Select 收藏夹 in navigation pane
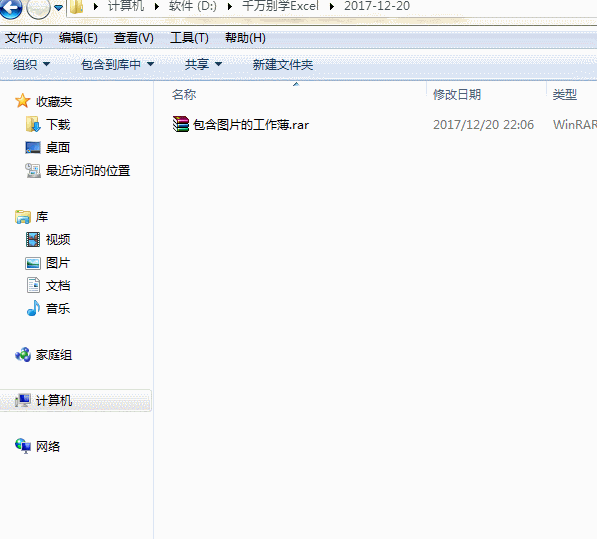Image resolution: width=597 pixels, height=539 pixels. 54,102
